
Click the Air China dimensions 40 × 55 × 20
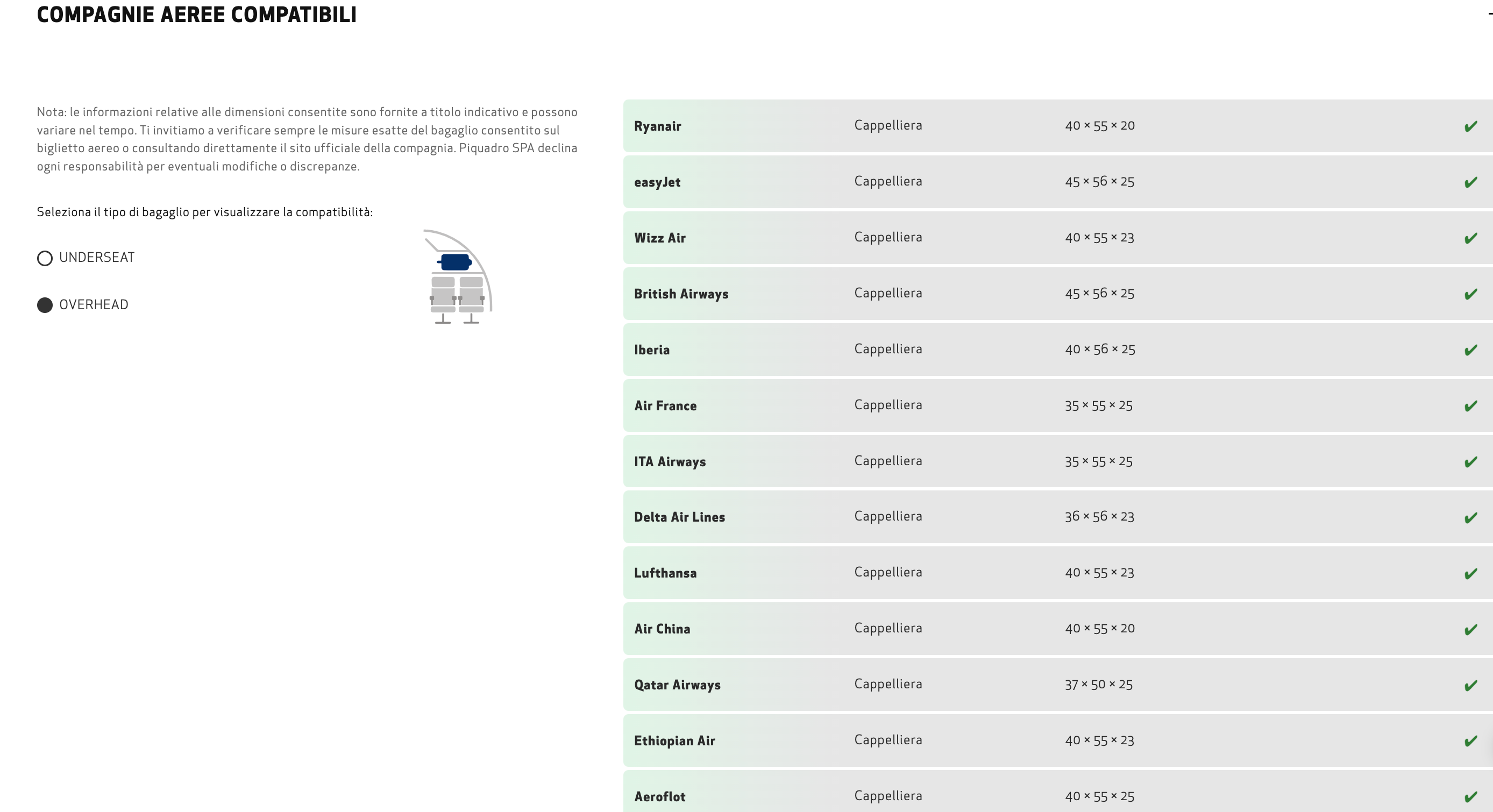[1099, 629]
